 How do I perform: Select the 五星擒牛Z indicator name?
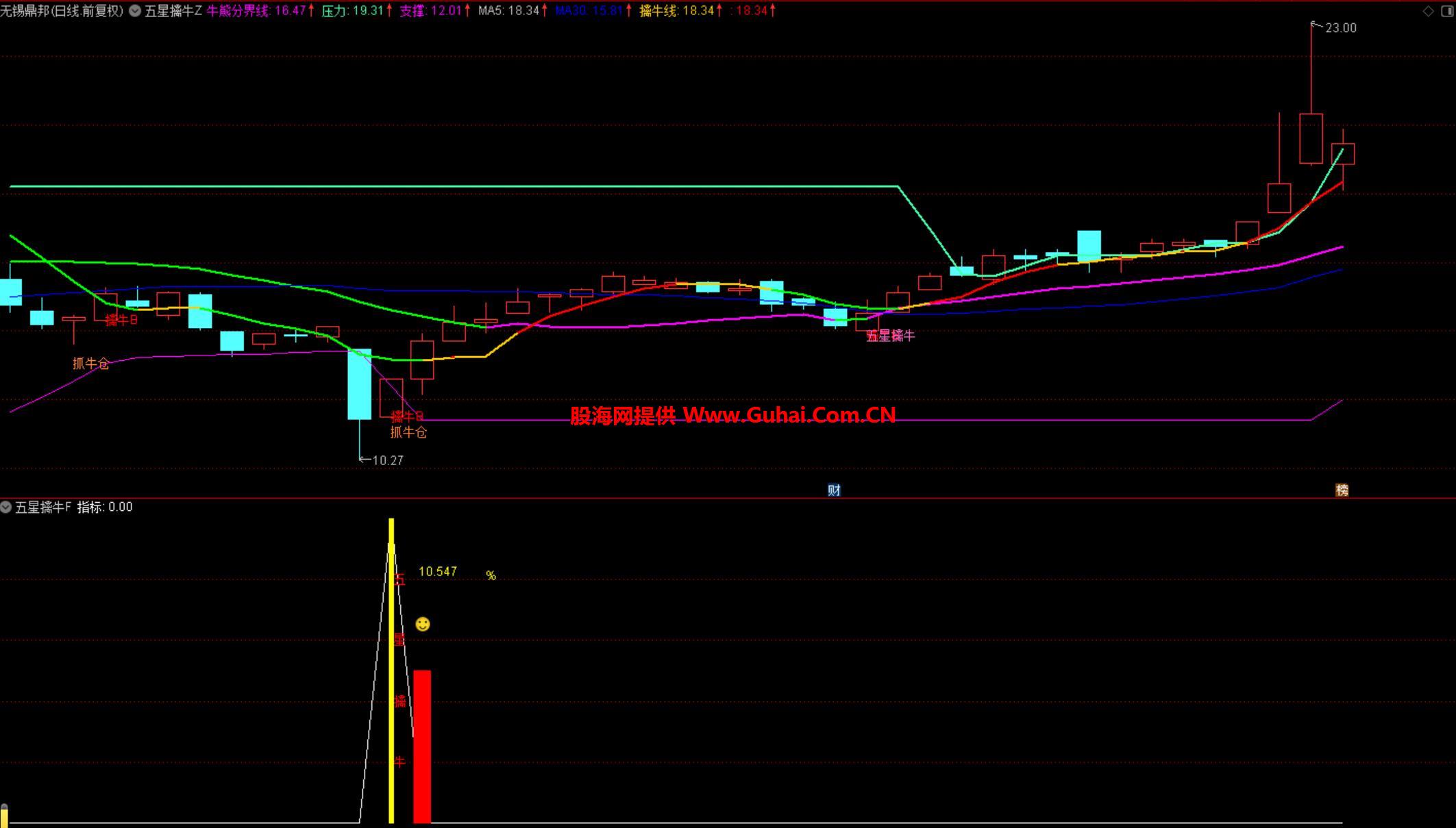tap(173, 10)
